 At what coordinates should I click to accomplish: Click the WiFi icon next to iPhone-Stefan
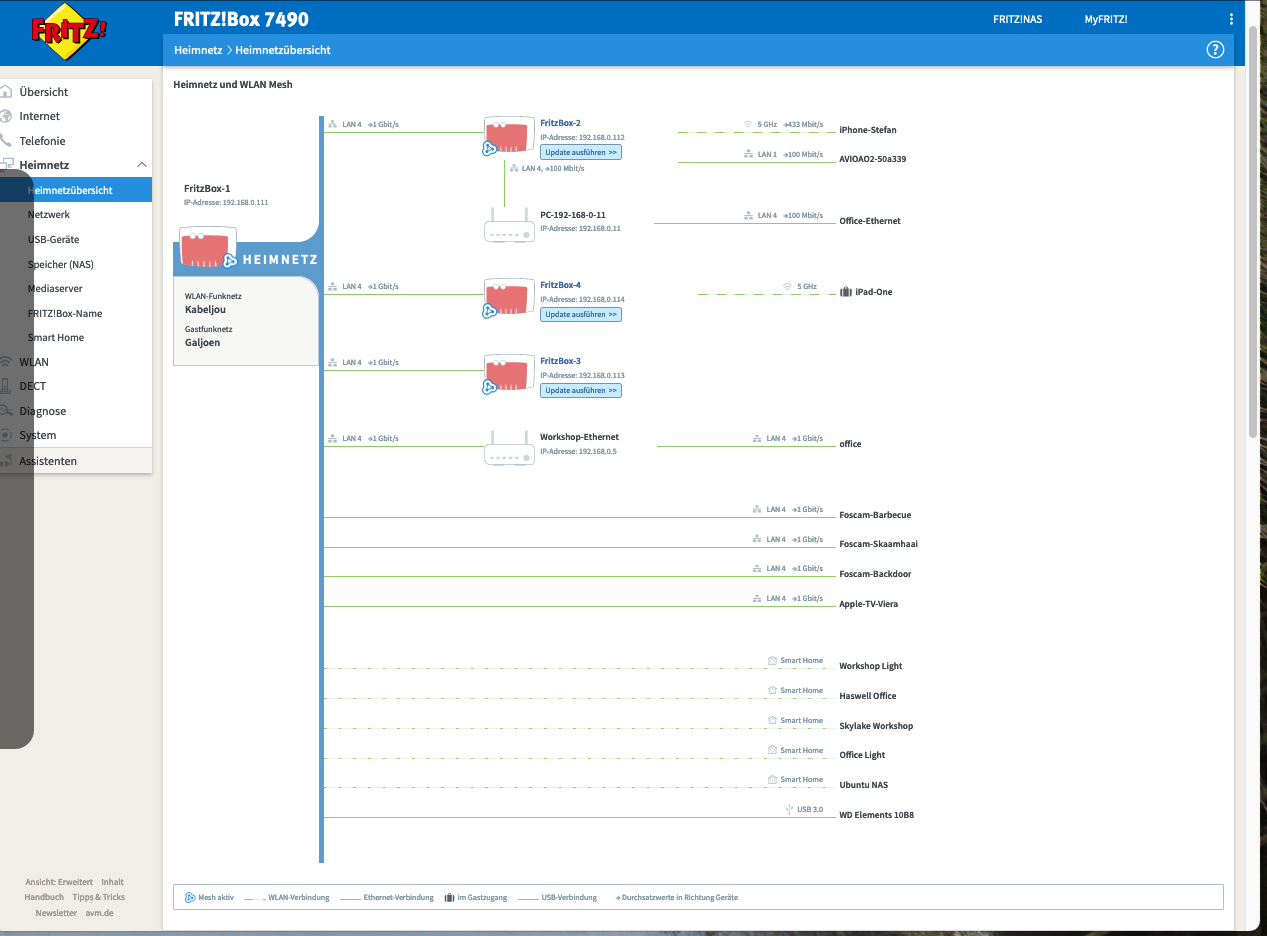point(748,125)
